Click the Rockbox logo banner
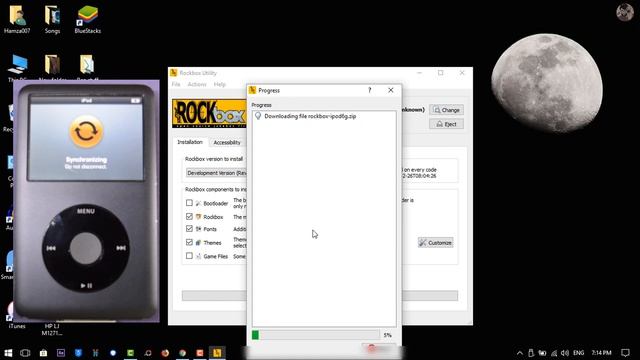This screenshot has width=640, height=360. coord(209,113)
